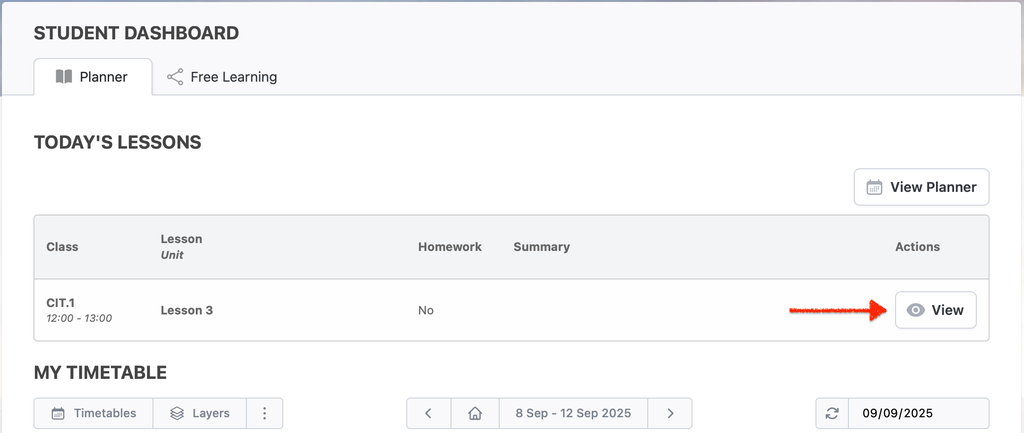Click the Class column header
The width and height of the screenshot is (1024, 433).
point(62,247)
